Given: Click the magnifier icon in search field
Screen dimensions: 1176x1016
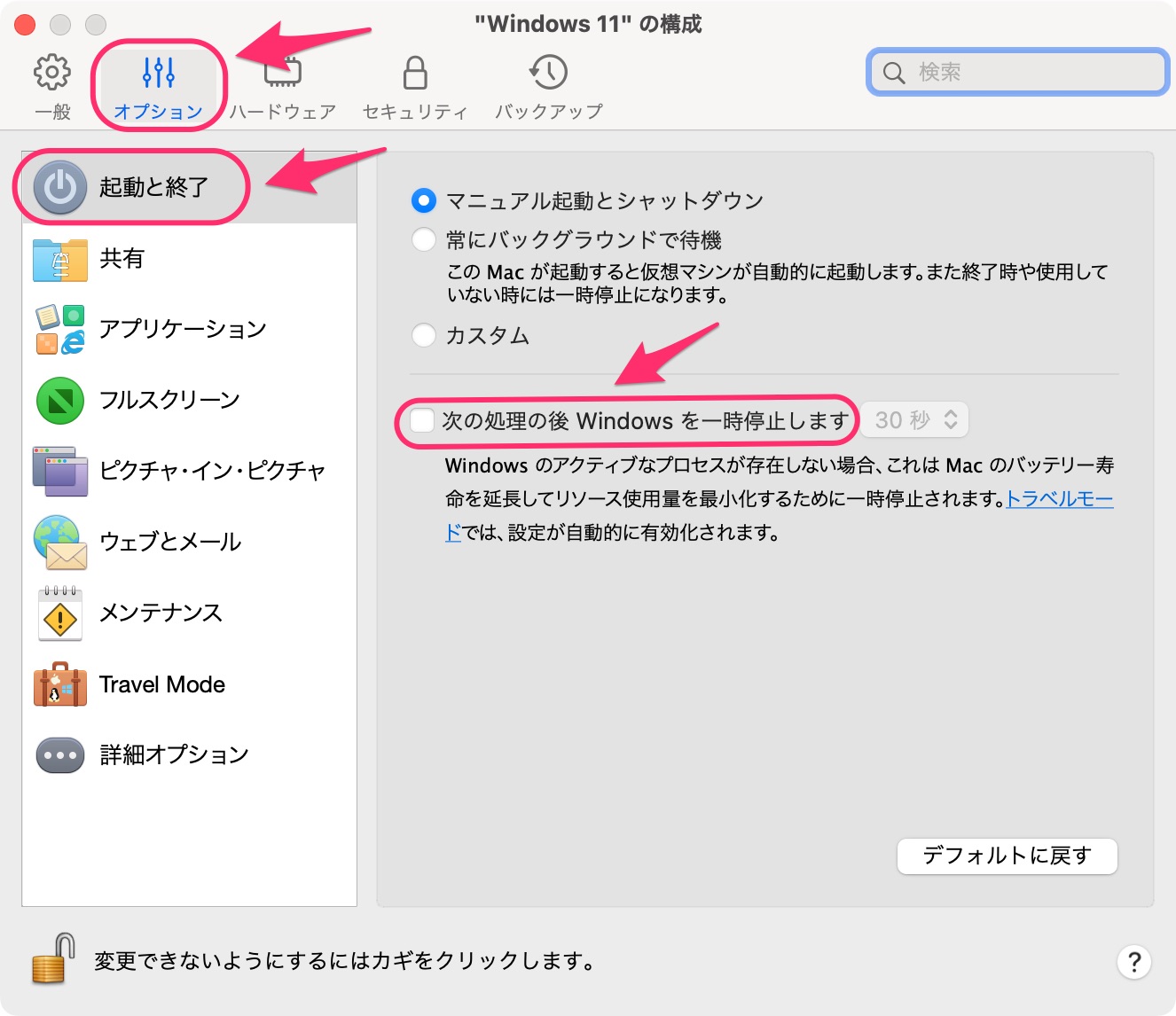Looking at the screenshot, I should click(894, 73).
